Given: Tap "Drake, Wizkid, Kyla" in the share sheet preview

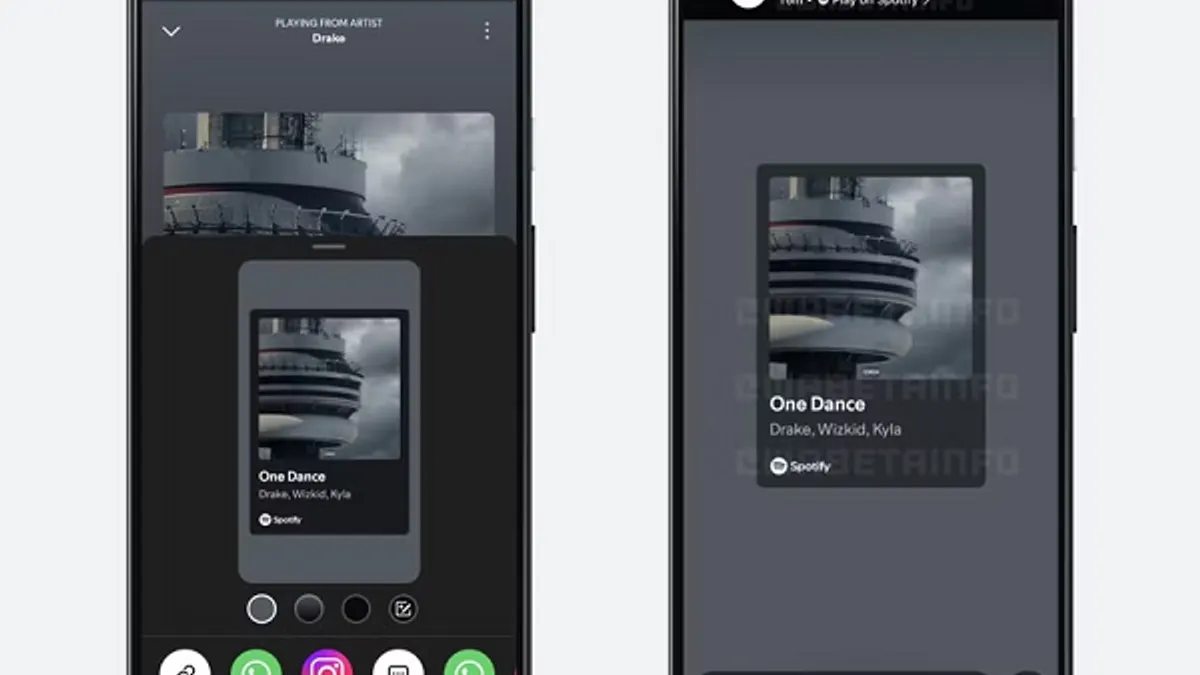Looking at the screenshot, I should [305, 494].
